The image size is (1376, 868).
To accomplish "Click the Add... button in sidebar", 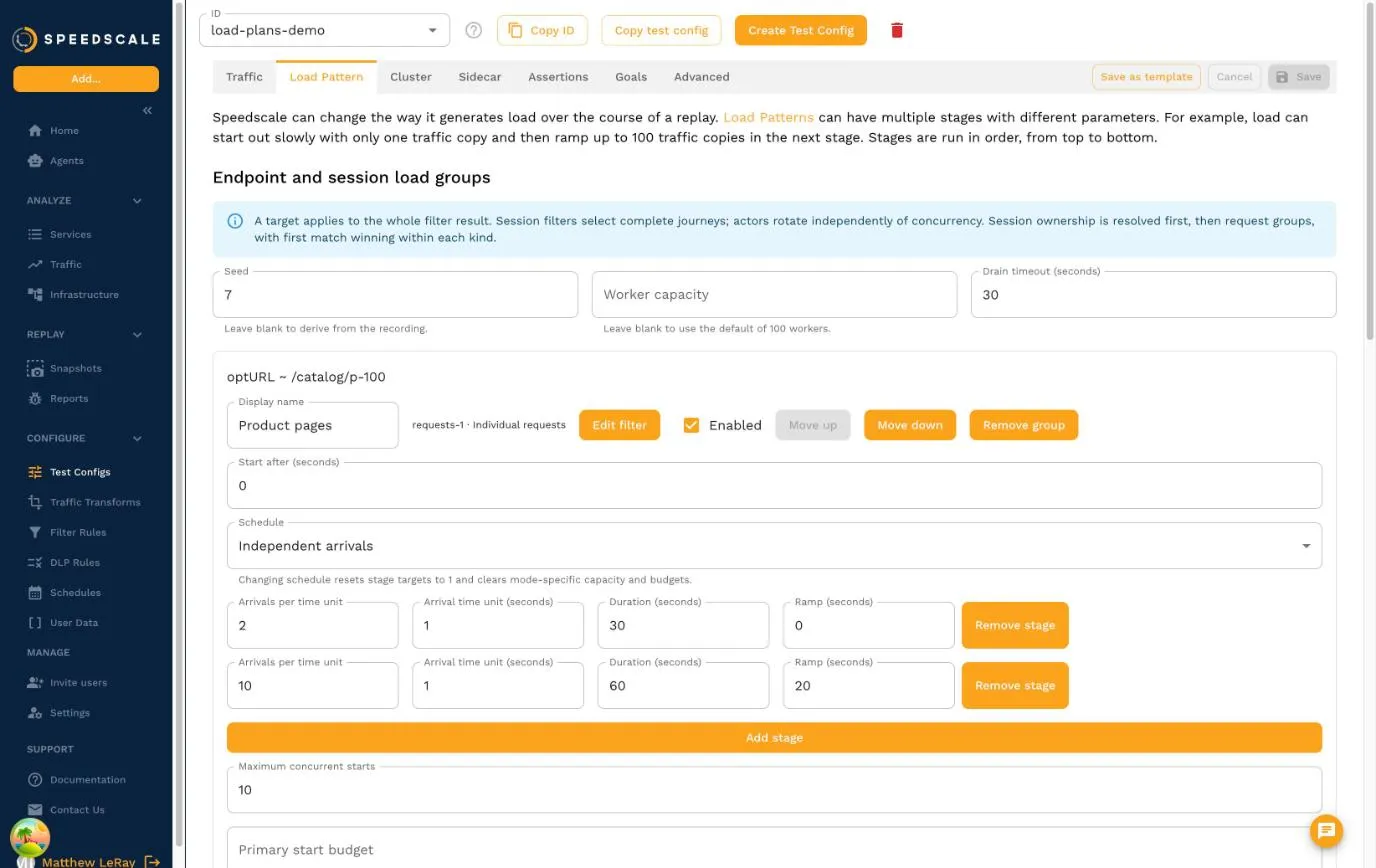I will coord(86,79).
